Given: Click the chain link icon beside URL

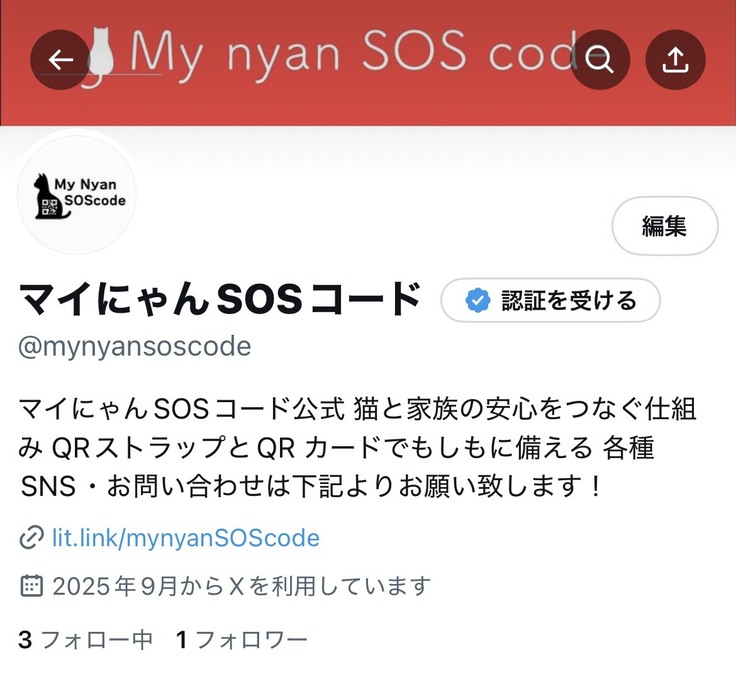Looking at the screenshot, I should pos(32,537).
